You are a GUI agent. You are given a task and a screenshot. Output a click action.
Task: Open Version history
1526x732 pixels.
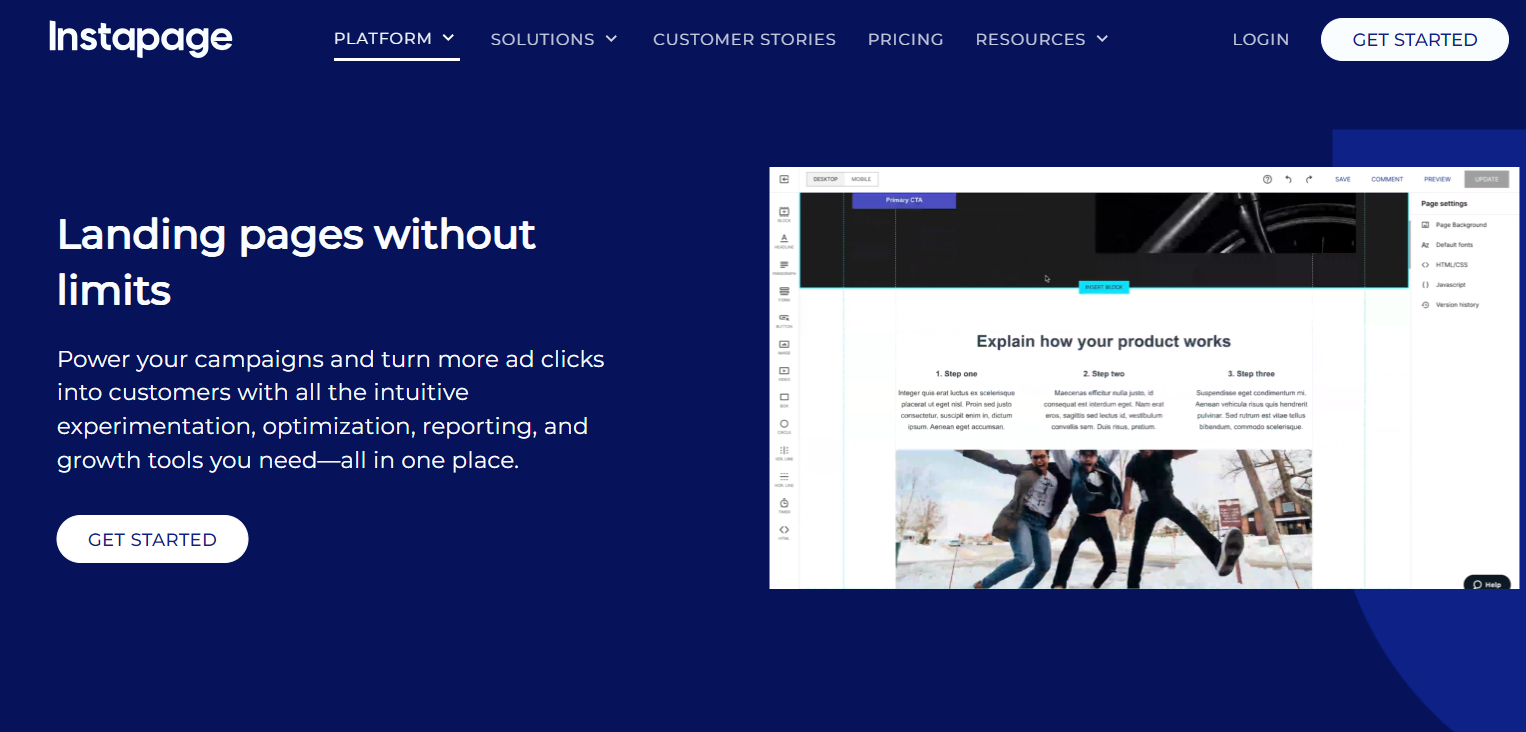tap(1450, 305)
